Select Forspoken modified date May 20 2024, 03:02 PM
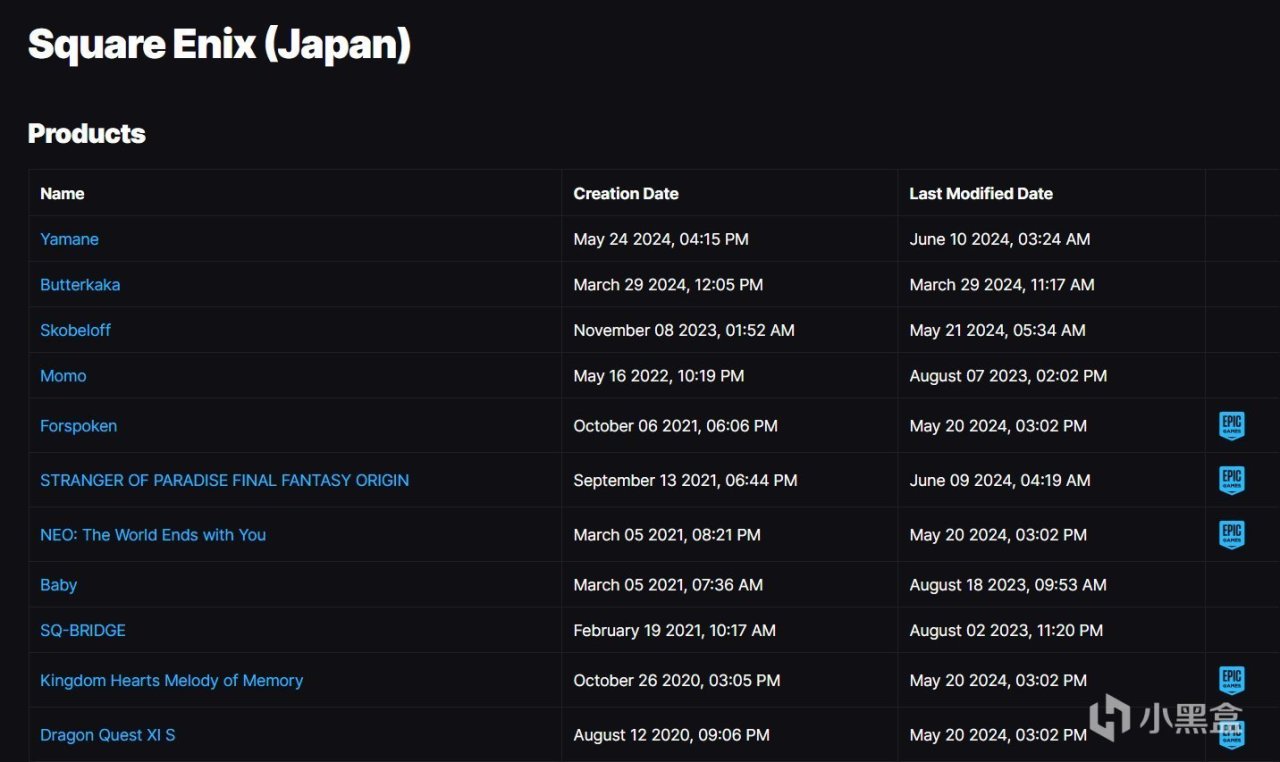The image size is (1280, 762). (x=998, y=426)
